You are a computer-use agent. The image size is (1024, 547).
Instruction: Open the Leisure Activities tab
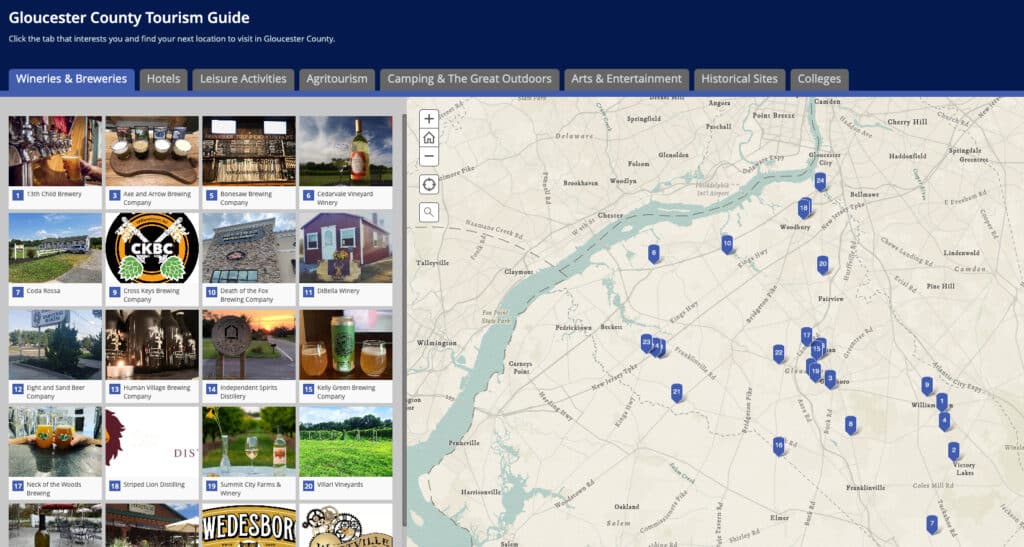click(x=243, y=79)
